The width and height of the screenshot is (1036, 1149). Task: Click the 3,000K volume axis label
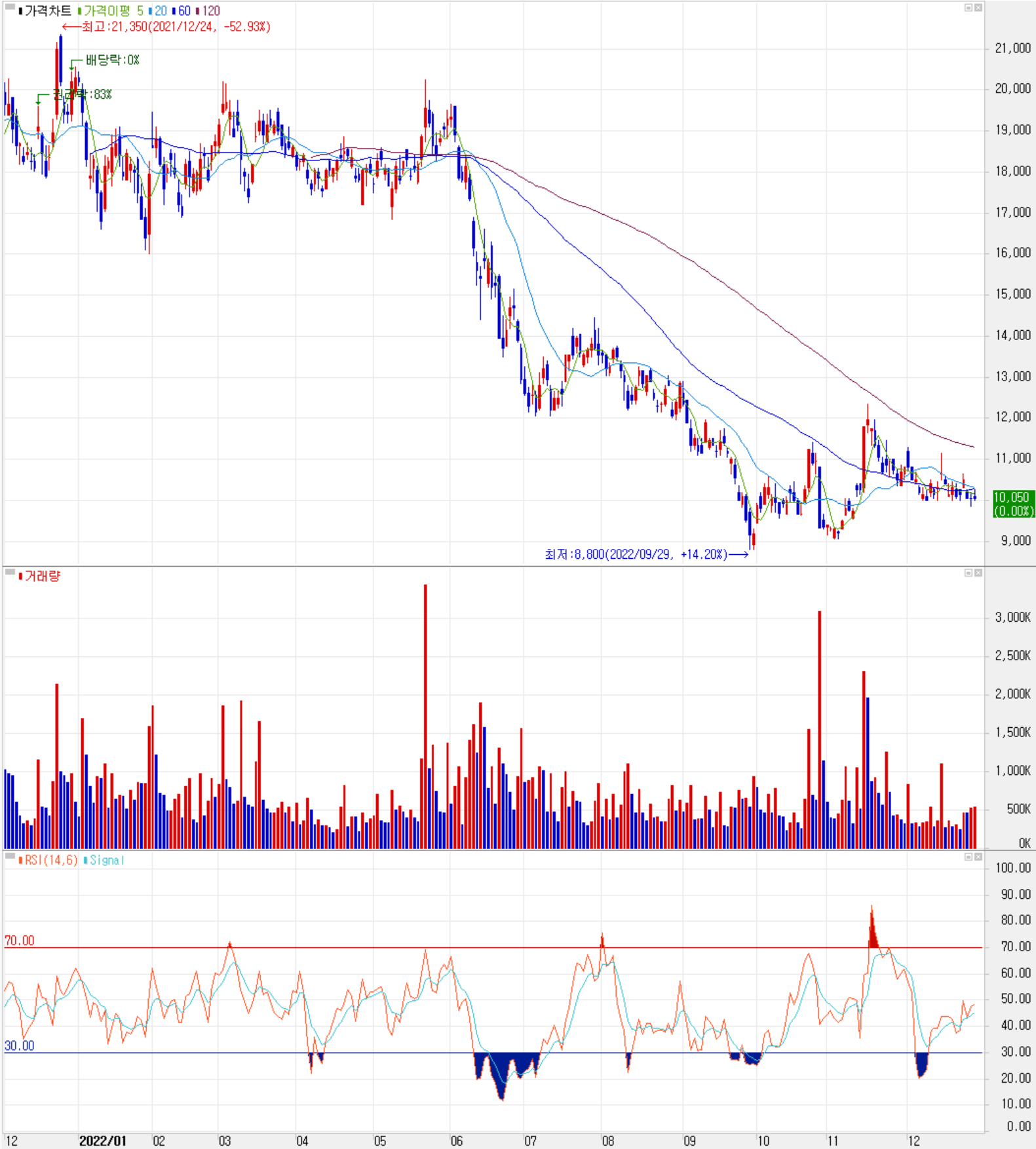pos(1012,617)
